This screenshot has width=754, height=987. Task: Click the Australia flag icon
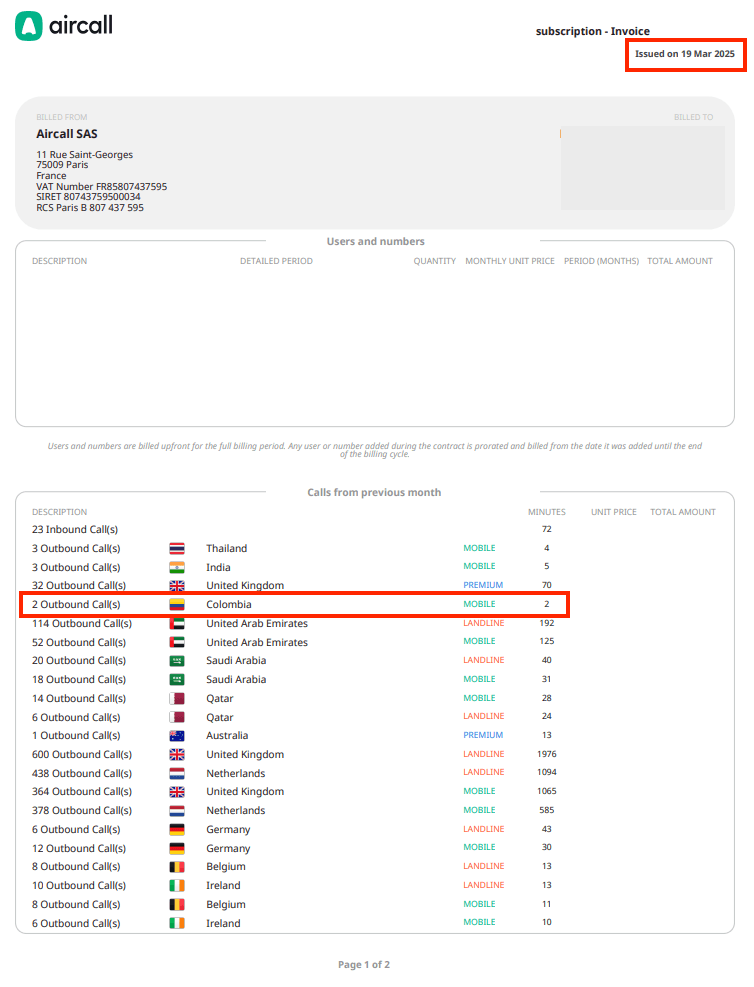[x=177, y=736]
